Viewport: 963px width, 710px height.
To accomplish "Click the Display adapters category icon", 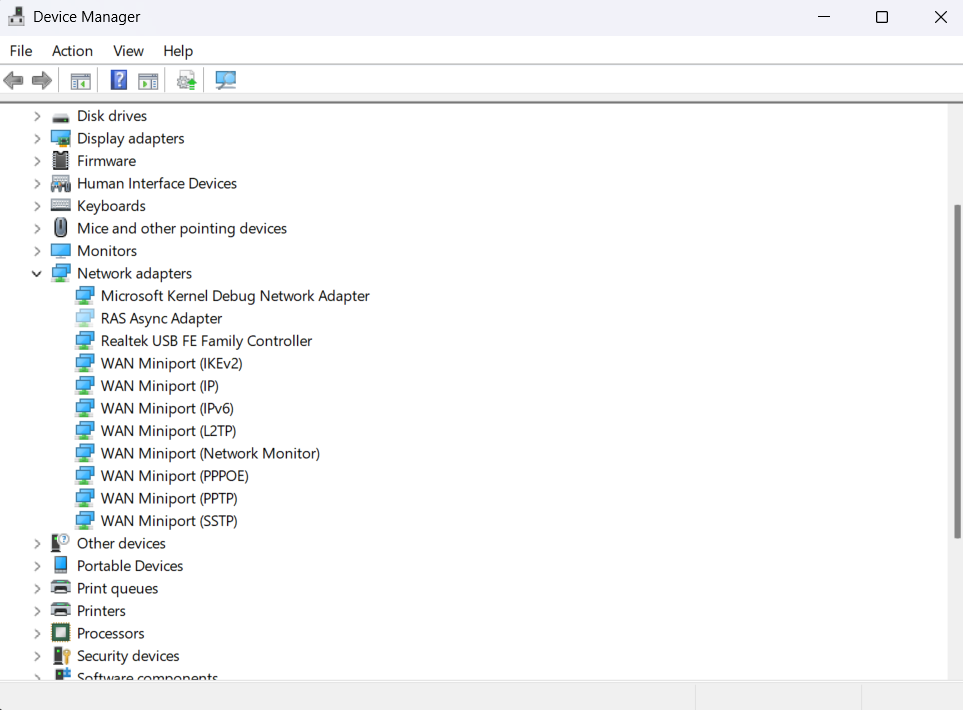I will click(61, 139).
